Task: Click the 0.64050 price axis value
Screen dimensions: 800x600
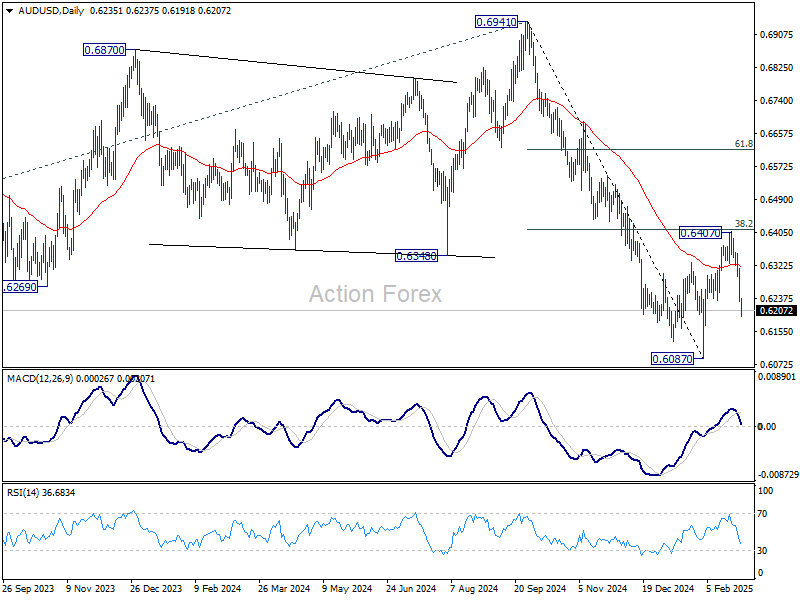Action: 777,233
